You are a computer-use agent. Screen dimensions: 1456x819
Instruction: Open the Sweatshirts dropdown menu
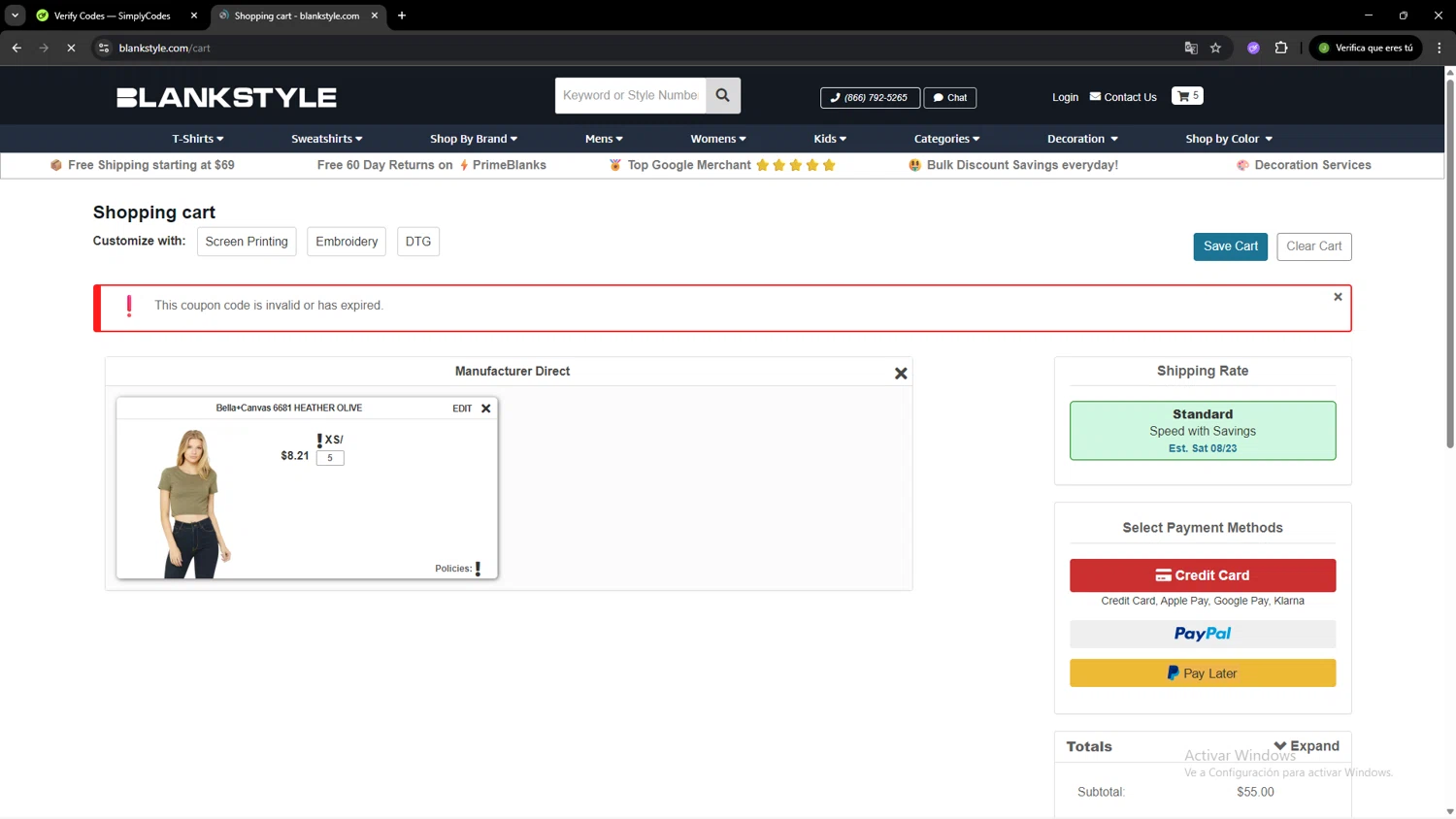(x=326, y=139)
